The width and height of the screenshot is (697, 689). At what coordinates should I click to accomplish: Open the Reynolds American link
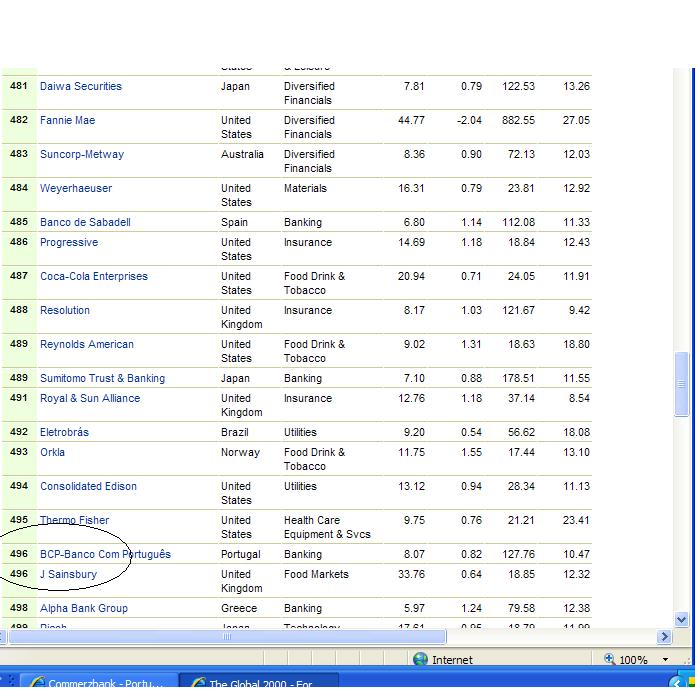pyautogui.click(x=87, y=344)
